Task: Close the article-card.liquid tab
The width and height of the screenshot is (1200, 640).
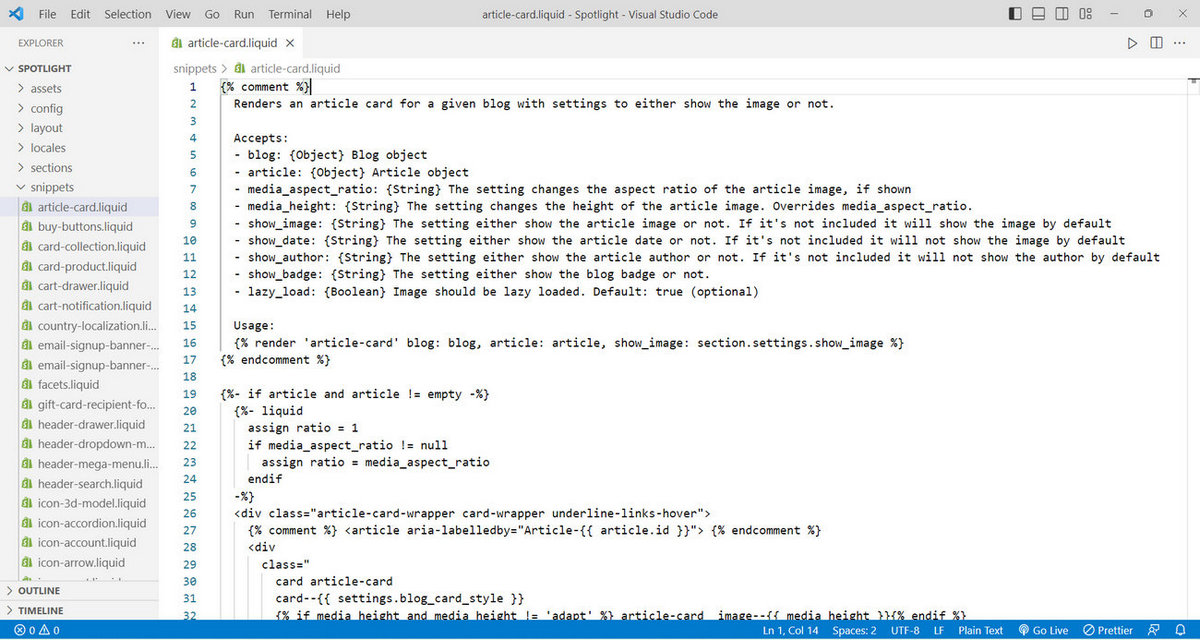Action: point(290,43)
